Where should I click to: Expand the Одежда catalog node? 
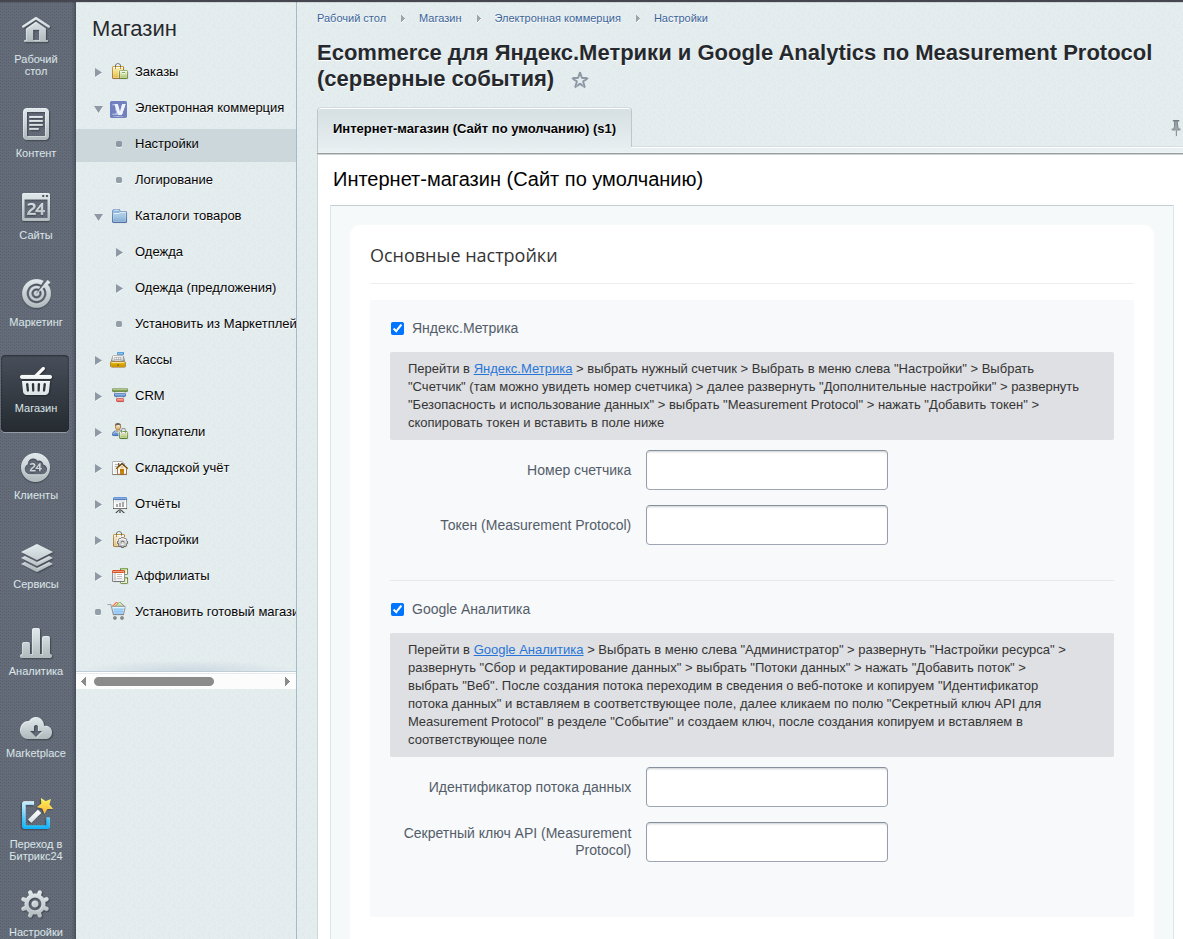[x=119, y=252]
